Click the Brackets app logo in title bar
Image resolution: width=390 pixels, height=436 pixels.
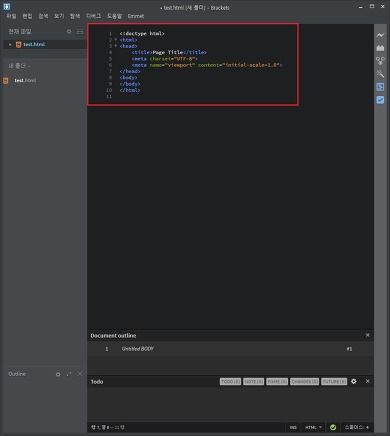[x=7, y=6]
